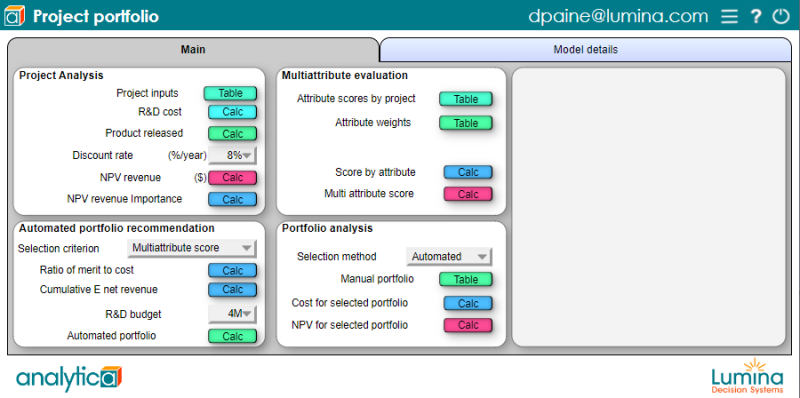This screenshot has height=398, width=800.
Task: Switch to the Model details tab
Action: (x=585, y=49)
